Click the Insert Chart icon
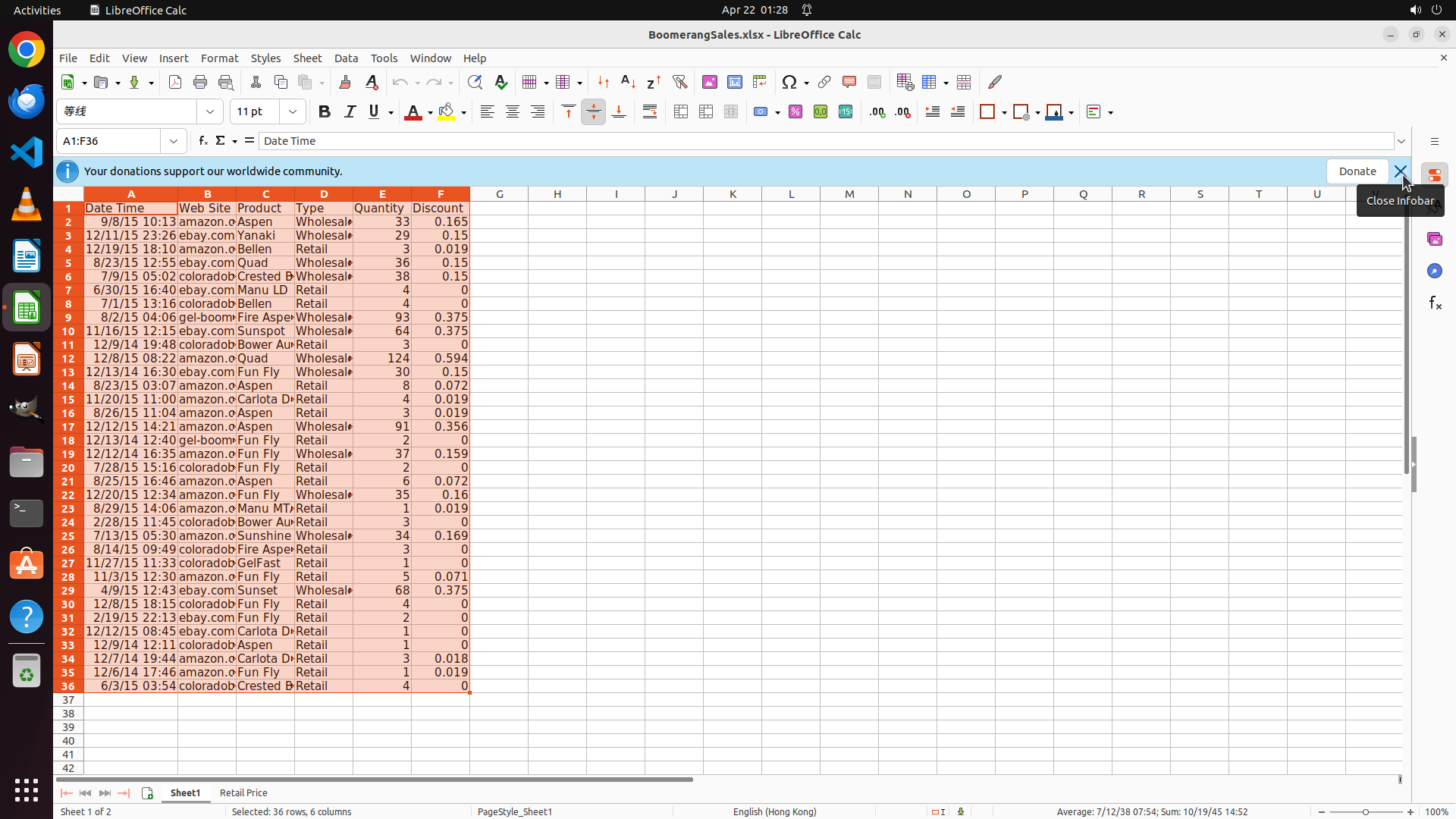The width and height of the screenshot is (1456, 819). 734,83
